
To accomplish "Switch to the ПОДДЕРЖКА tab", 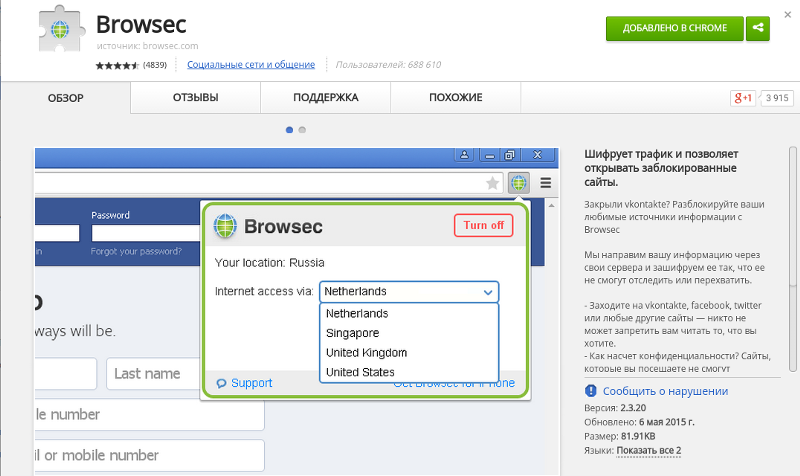I will point(326,97).
